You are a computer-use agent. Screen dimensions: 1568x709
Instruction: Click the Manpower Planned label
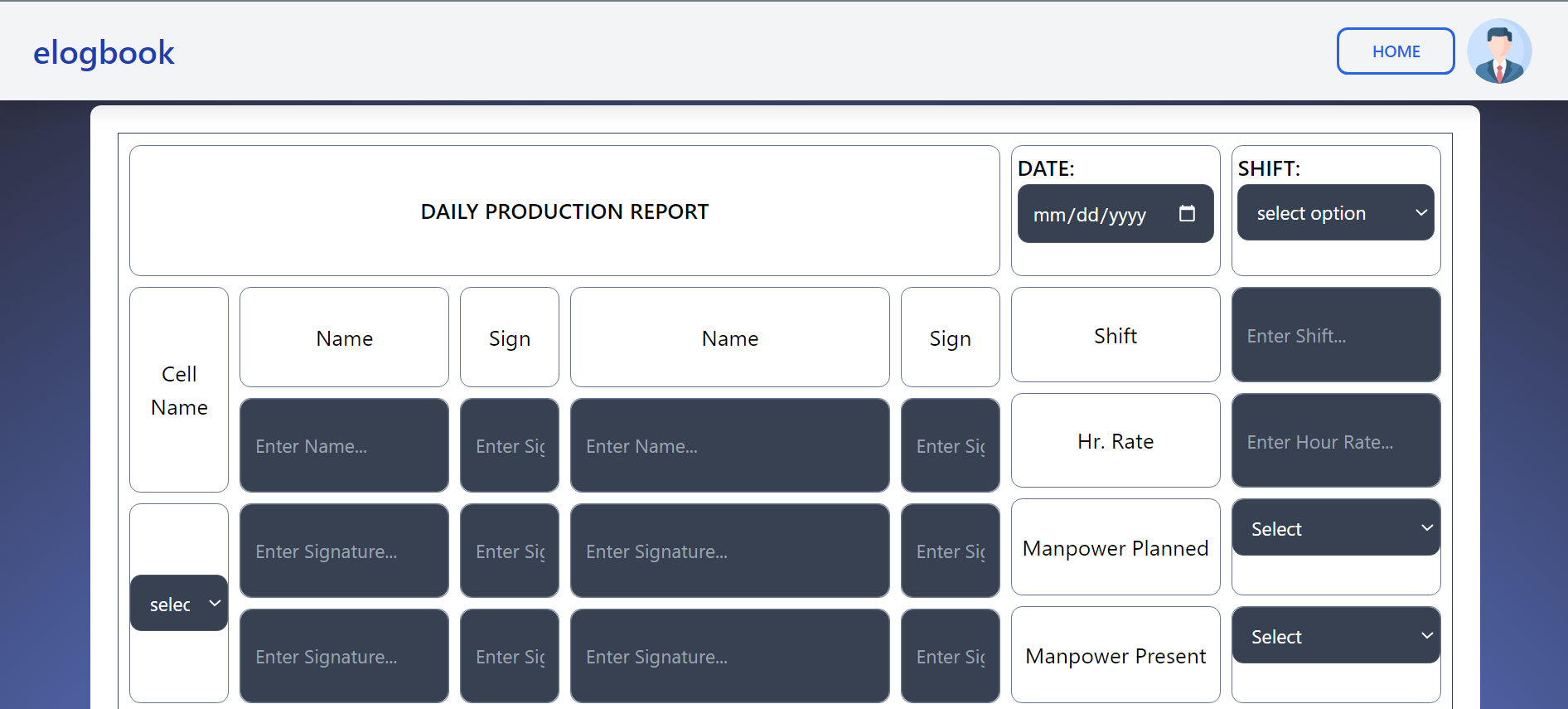pos(1116,548)
